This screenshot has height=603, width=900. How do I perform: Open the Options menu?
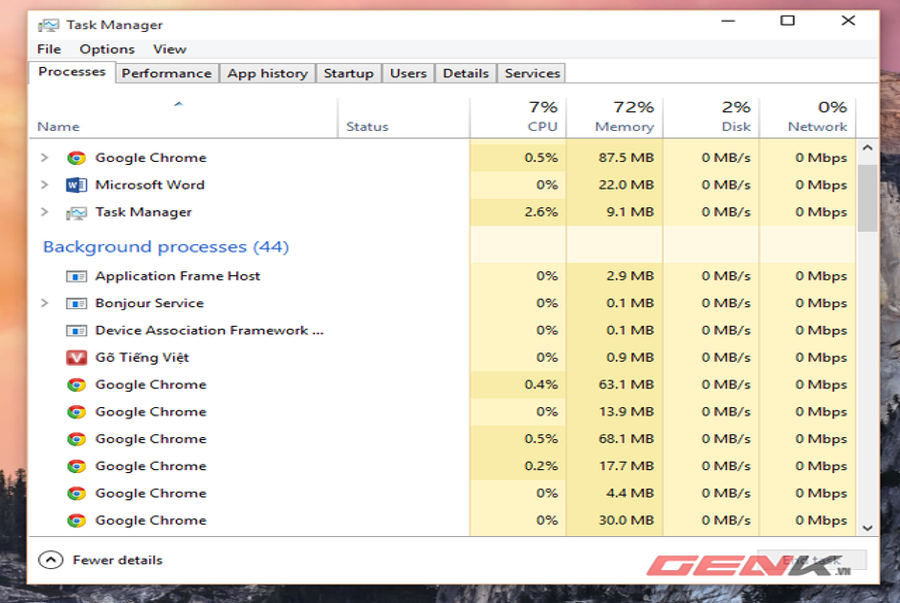coord(107,49)
